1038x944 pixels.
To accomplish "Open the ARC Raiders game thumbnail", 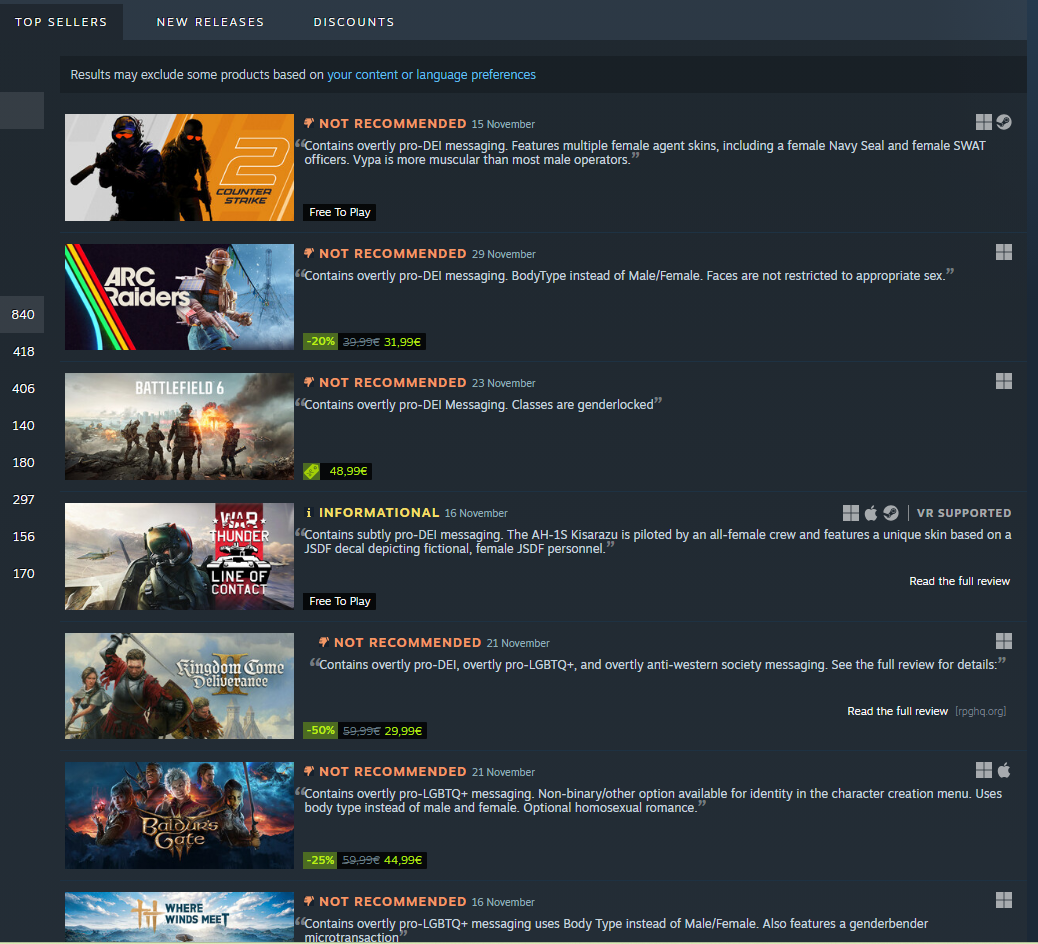I will coord(179,297).
